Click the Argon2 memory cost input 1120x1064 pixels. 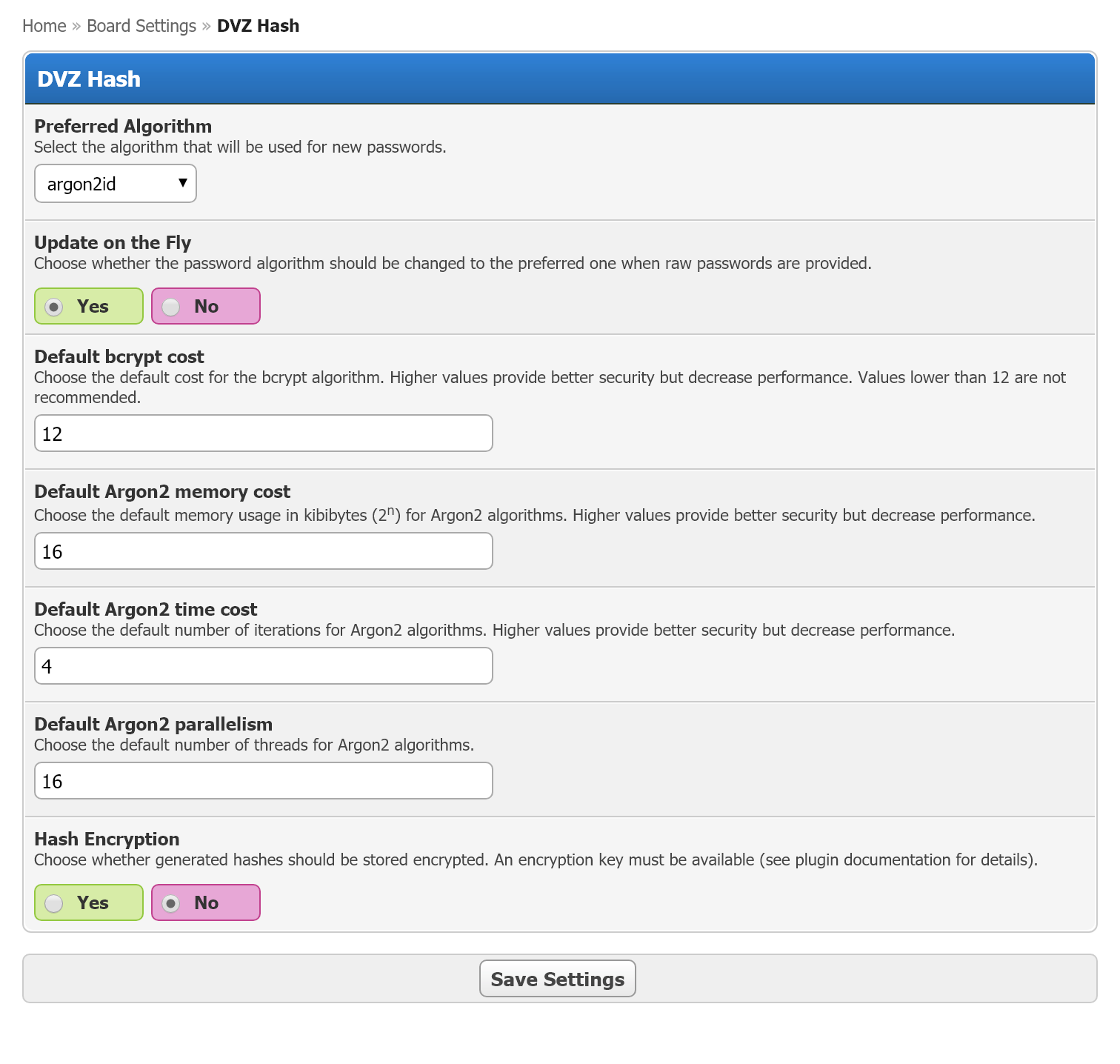(x=263, y=551)
